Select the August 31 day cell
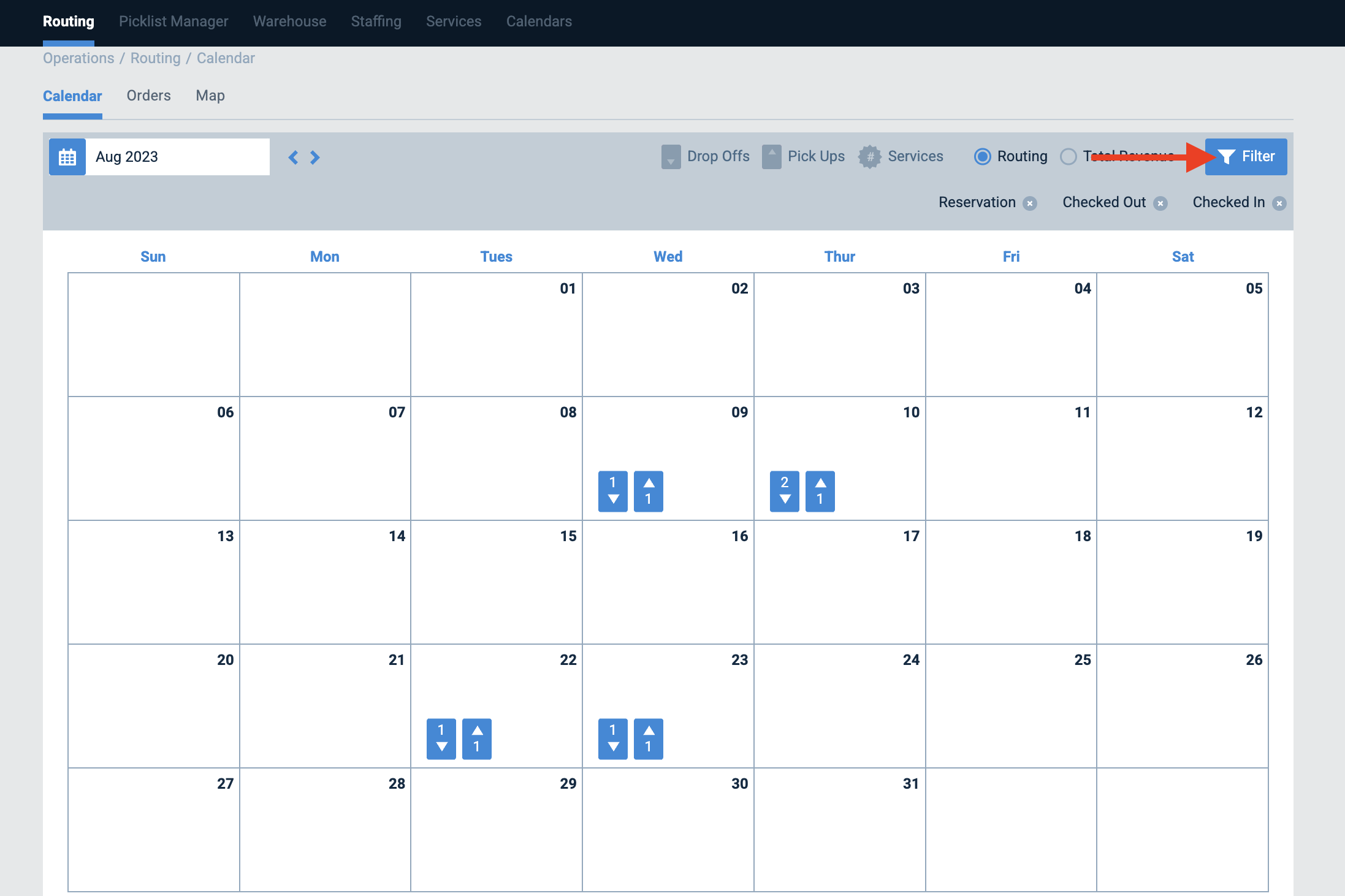 click(840, 830)
